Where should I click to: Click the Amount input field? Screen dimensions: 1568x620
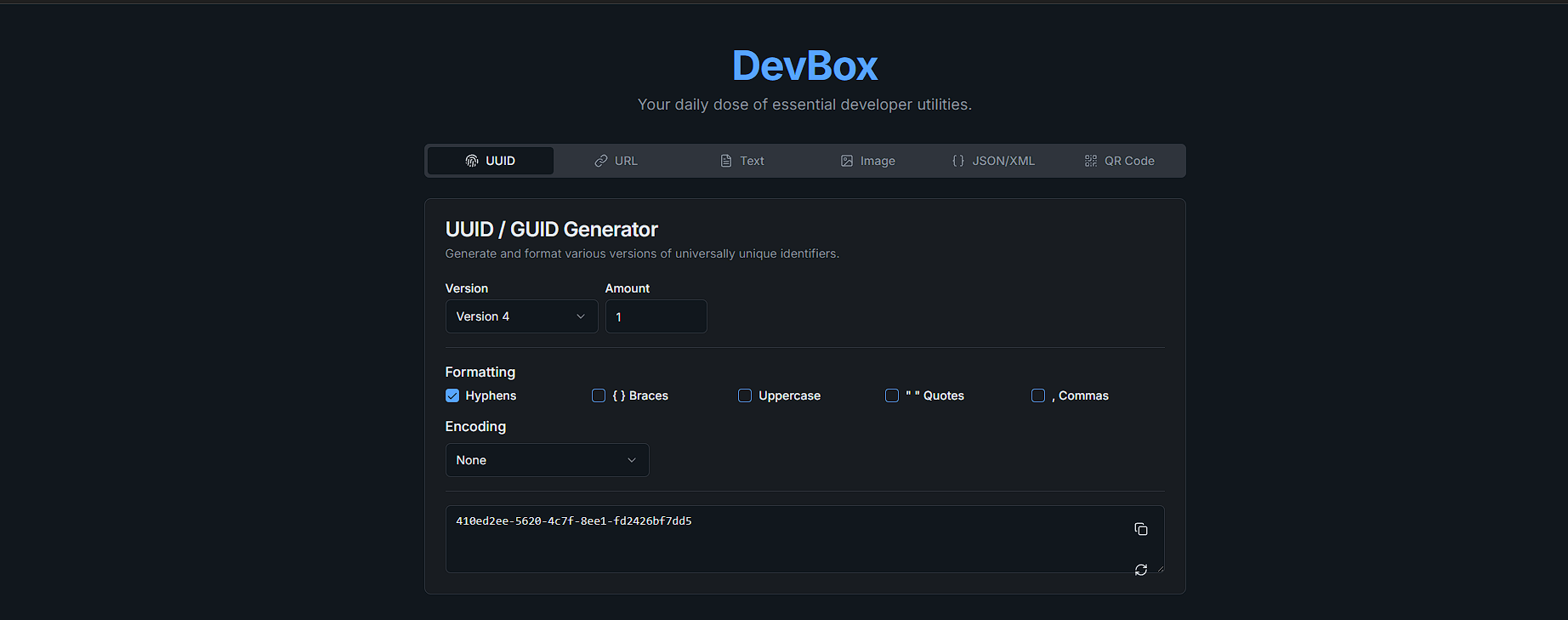click(656, 316)
